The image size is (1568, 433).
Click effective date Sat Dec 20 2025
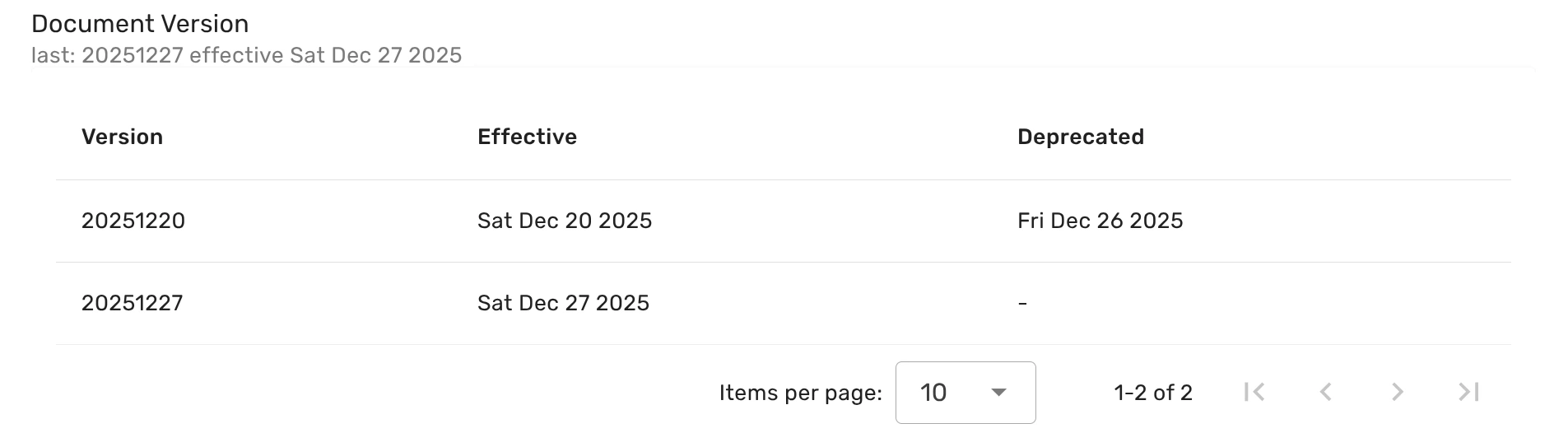coord(565,221)
